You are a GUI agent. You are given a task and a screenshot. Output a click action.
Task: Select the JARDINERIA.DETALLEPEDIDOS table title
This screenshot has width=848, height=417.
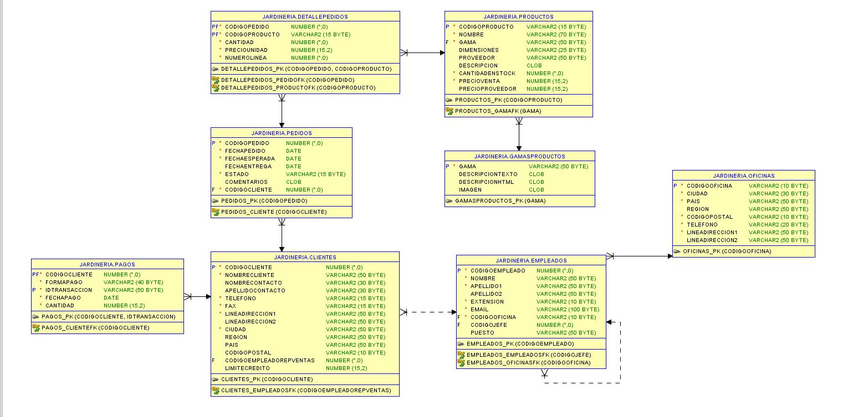click(x=305, y=17)
